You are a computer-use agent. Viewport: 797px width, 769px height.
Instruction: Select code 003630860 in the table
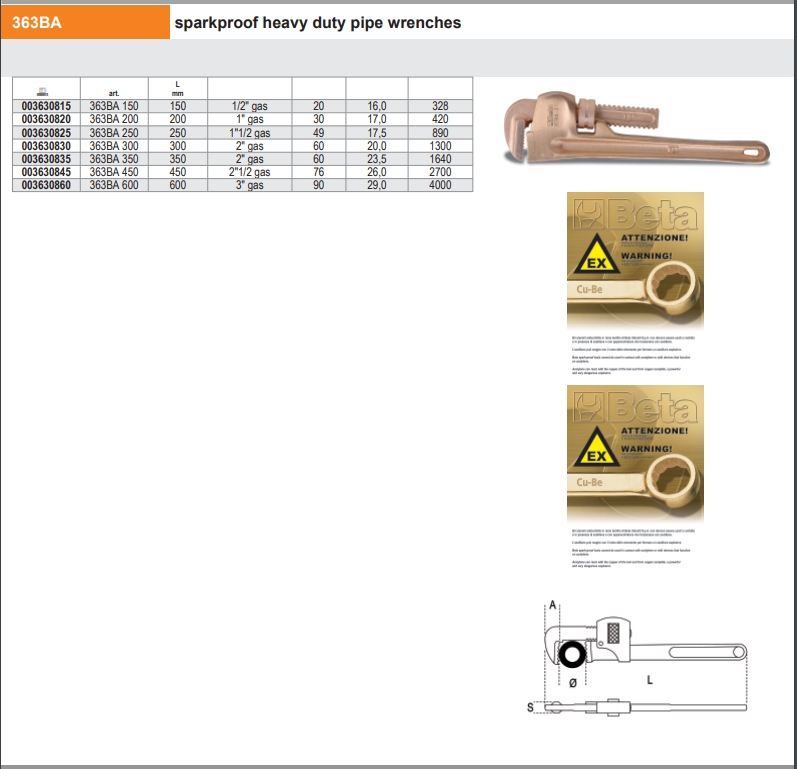tap(46, 185)
